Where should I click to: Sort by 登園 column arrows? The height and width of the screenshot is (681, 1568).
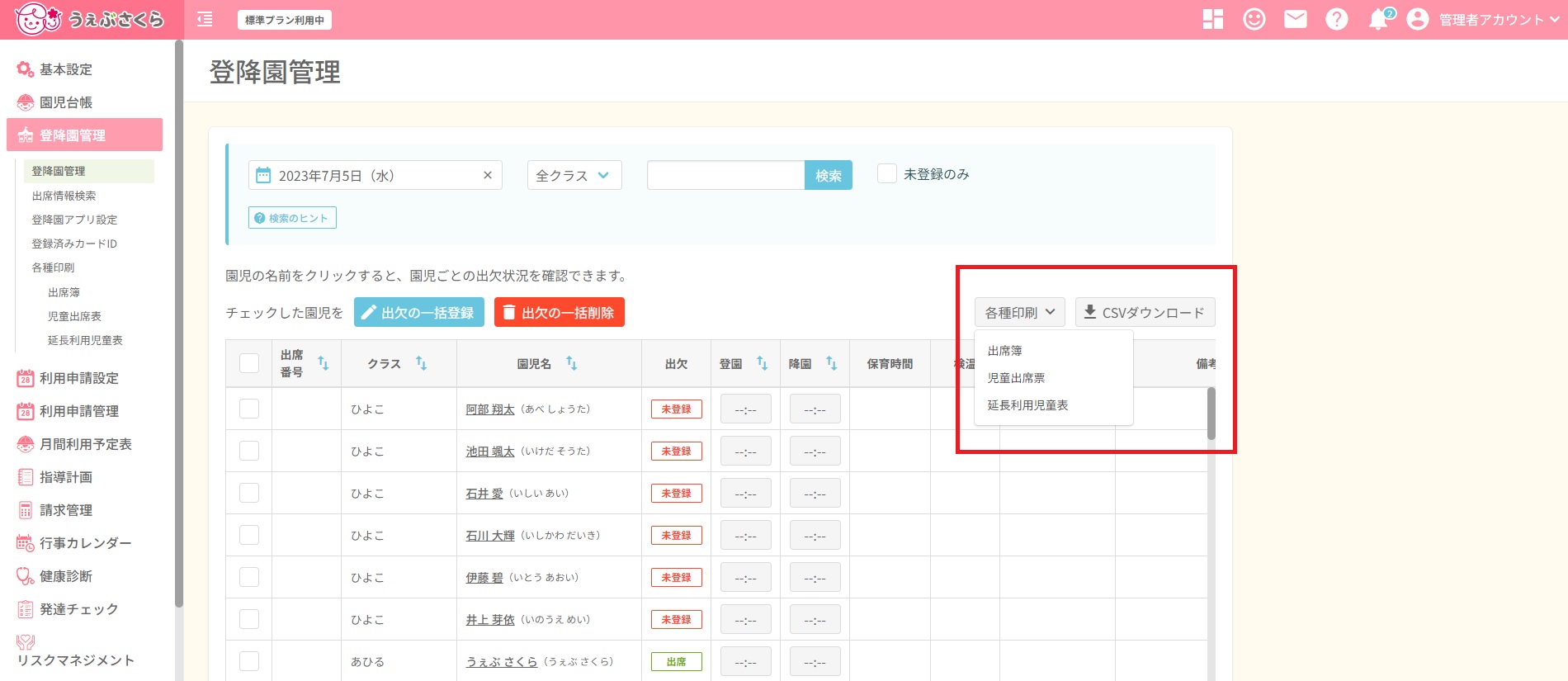pyautogui.click(x=763, y=363)
